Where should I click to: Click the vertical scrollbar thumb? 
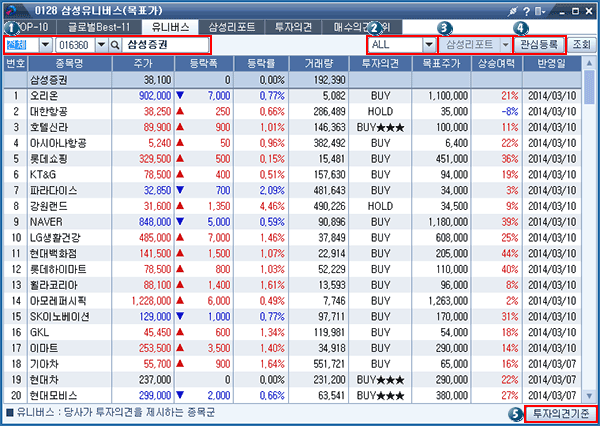(589, 87)
